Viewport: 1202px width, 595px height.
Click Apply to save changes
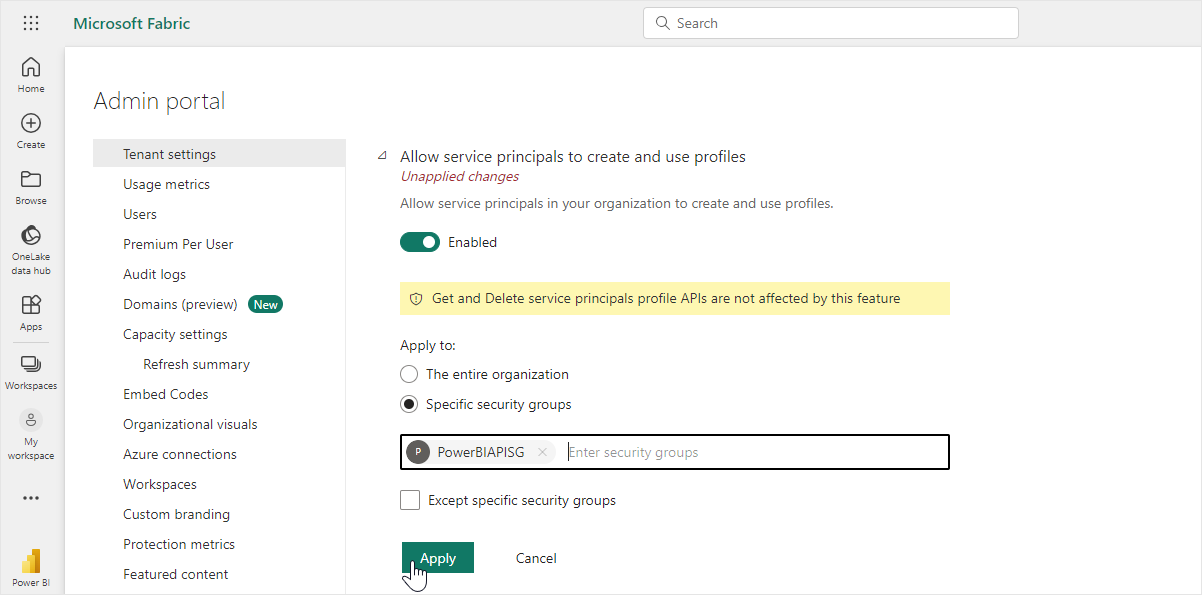click(x=438, y=558)
